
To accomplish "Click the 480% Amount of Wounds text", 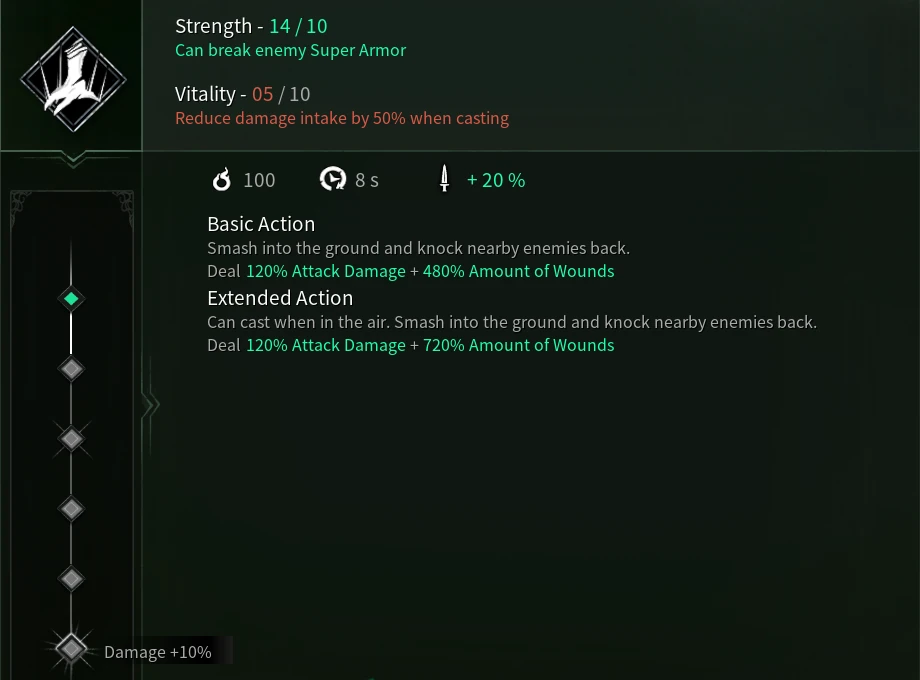I will coord(518,271).
